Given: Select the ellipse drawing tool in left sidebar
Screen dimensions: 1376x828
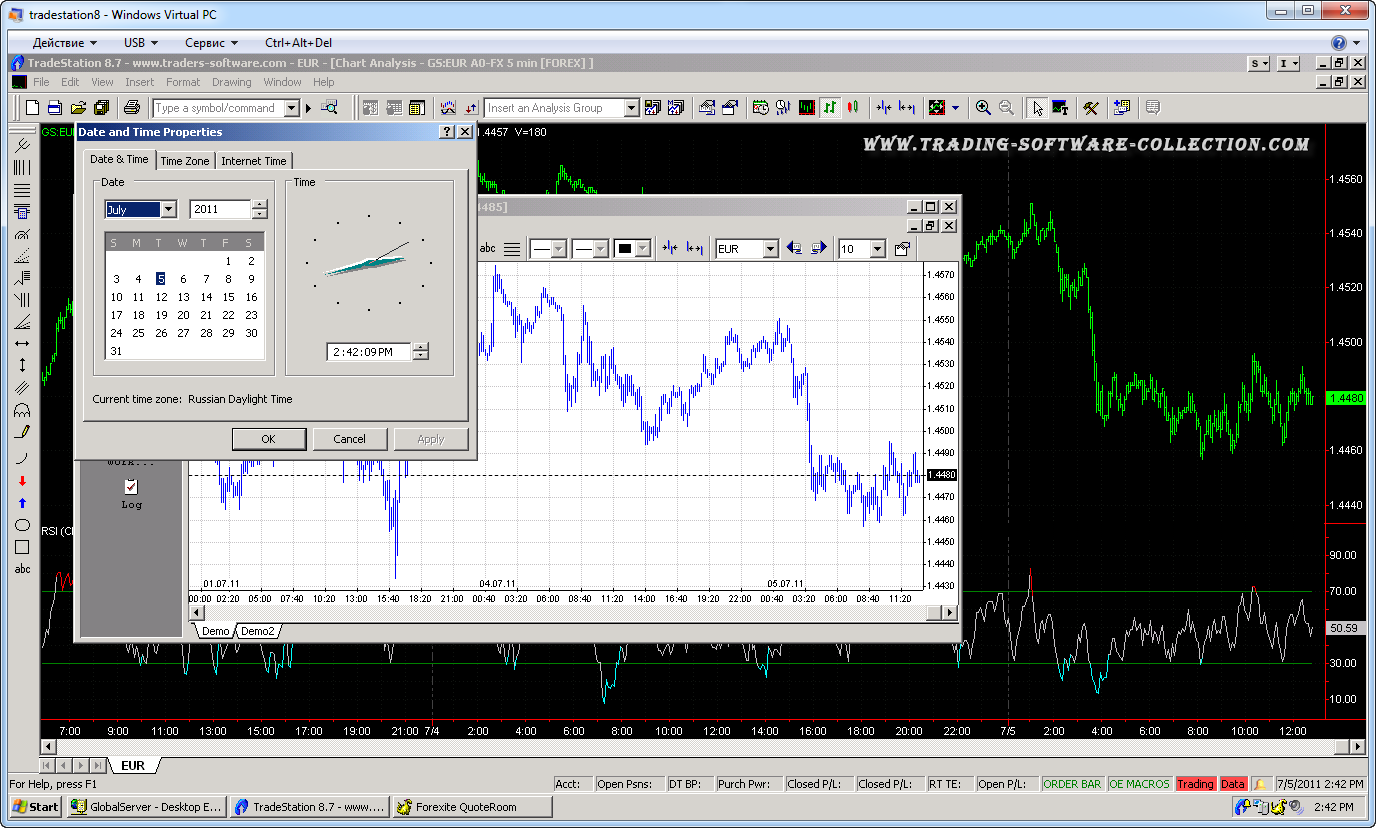Looking at the screenshot, I should 22,525.
